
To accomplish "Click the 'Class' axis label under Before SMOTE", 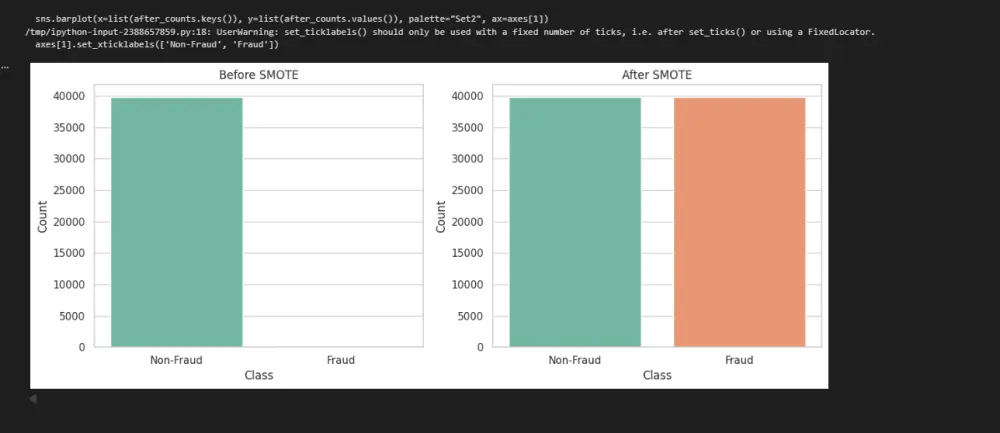I will [x=258, y=375].
